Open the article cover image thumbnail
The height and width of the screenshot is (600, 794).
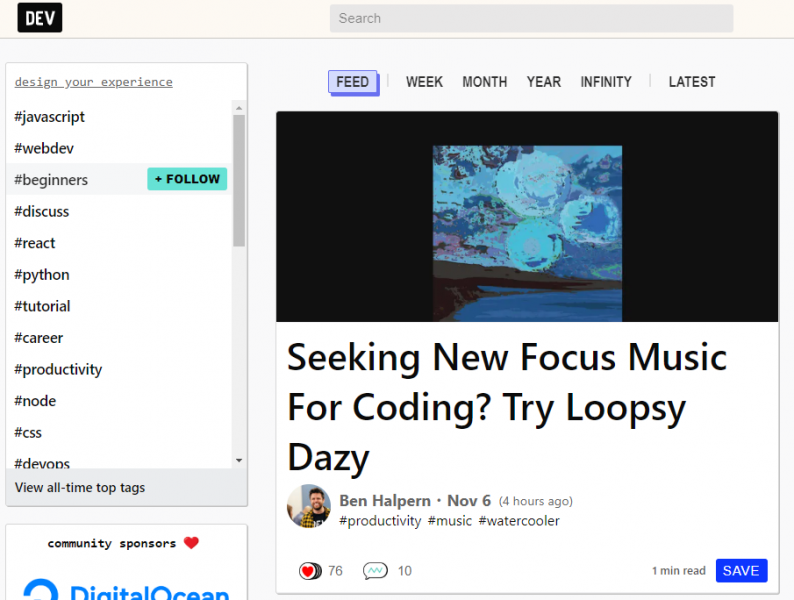pyautogui.click(x=527, y=233)
